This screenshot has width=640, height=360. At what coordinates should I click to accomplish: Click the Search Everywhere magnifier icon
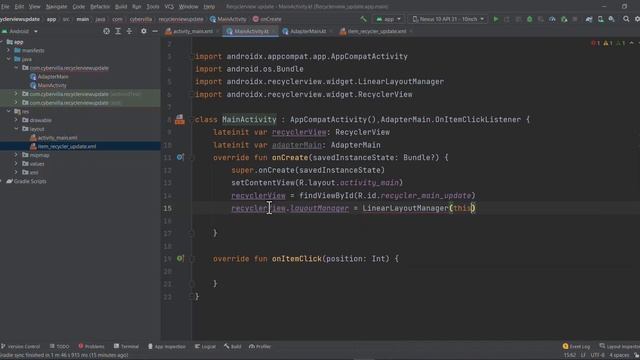(626, 19)
